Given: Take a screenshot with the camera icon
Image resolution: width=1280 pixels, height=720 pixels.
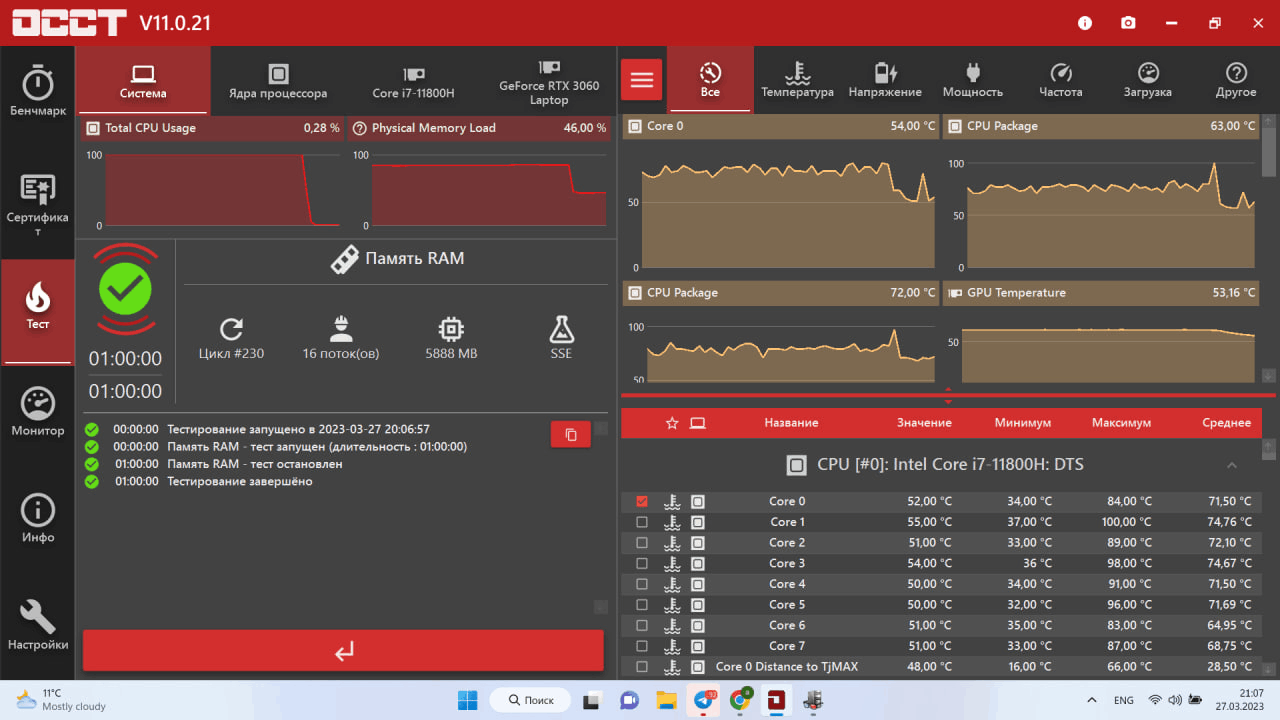Looking at the screenshot, I should coord(1128,23).
